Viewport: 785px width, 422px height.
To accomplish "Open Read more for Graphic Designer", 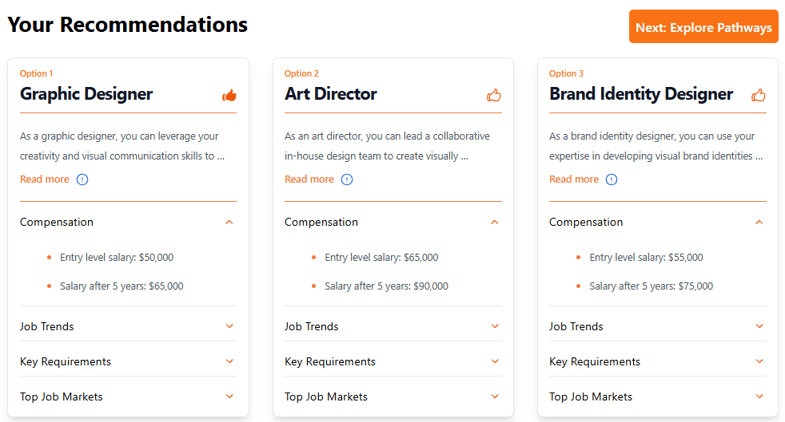I will point(45,180).
